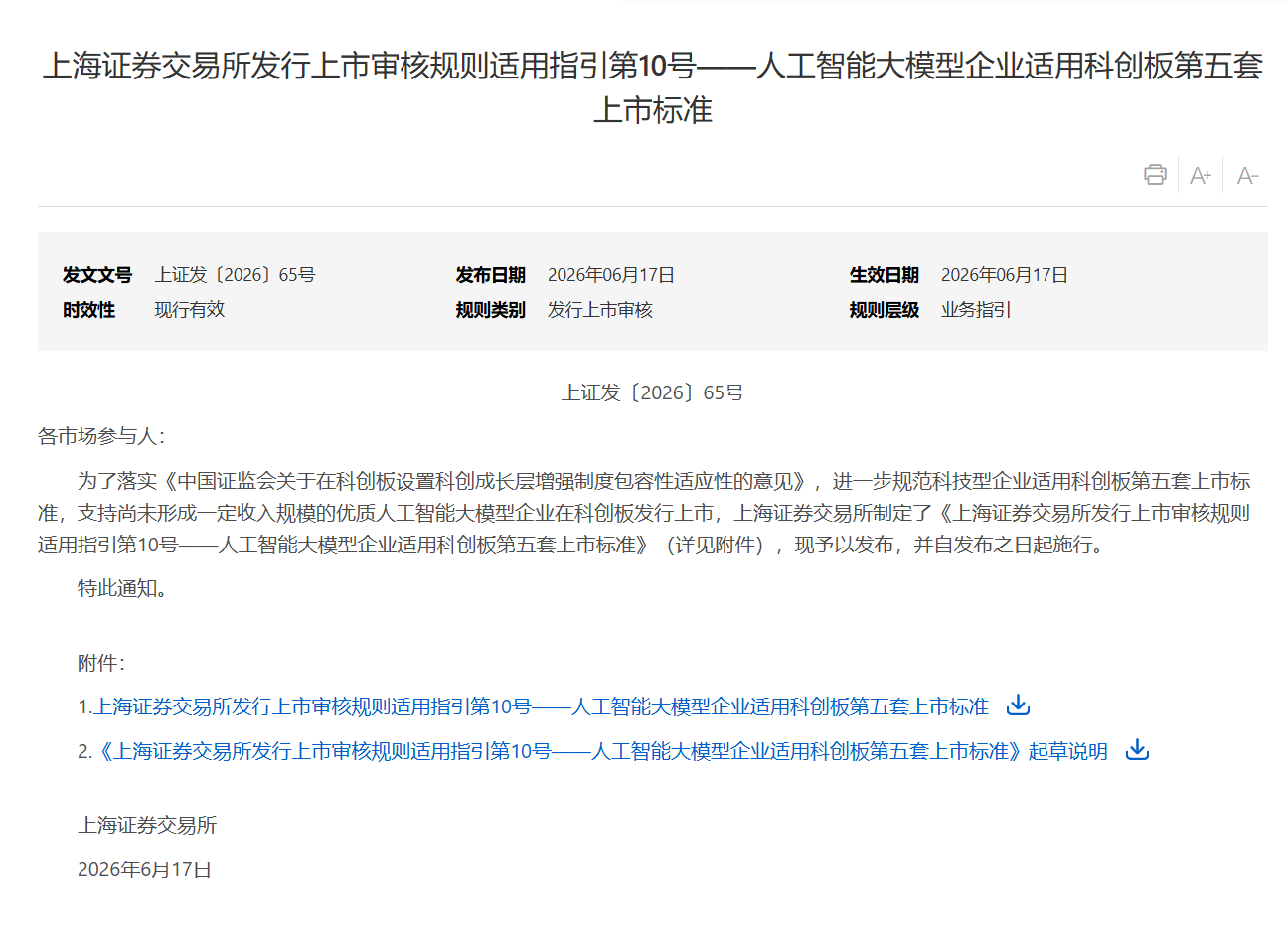This screenshot has width=1288, height=940.
Task: Decrease font size with A- icon
Action: tap(1247, 176)
